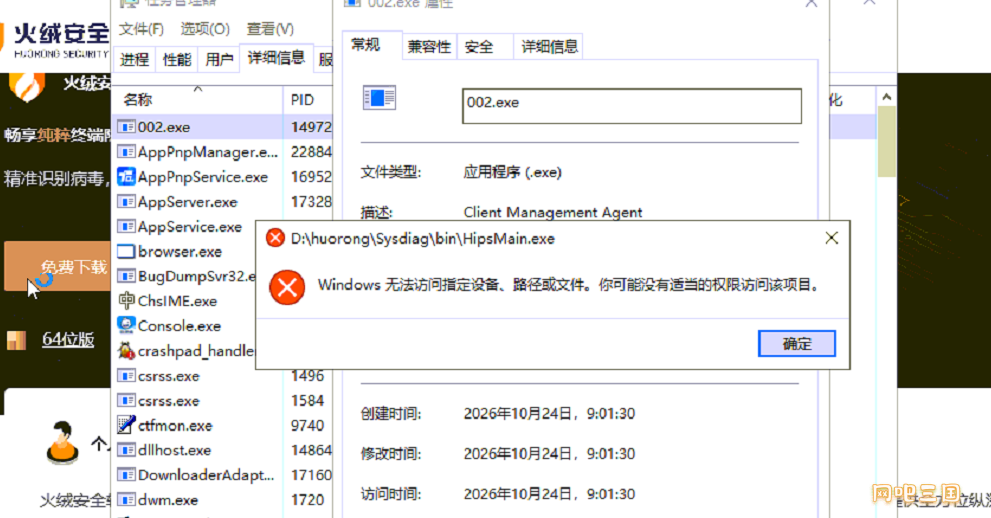This screenshot has height=518, width=991.
Task: Follow the 64位版 link
Action: pyautogui.click(x=68, y=340)
